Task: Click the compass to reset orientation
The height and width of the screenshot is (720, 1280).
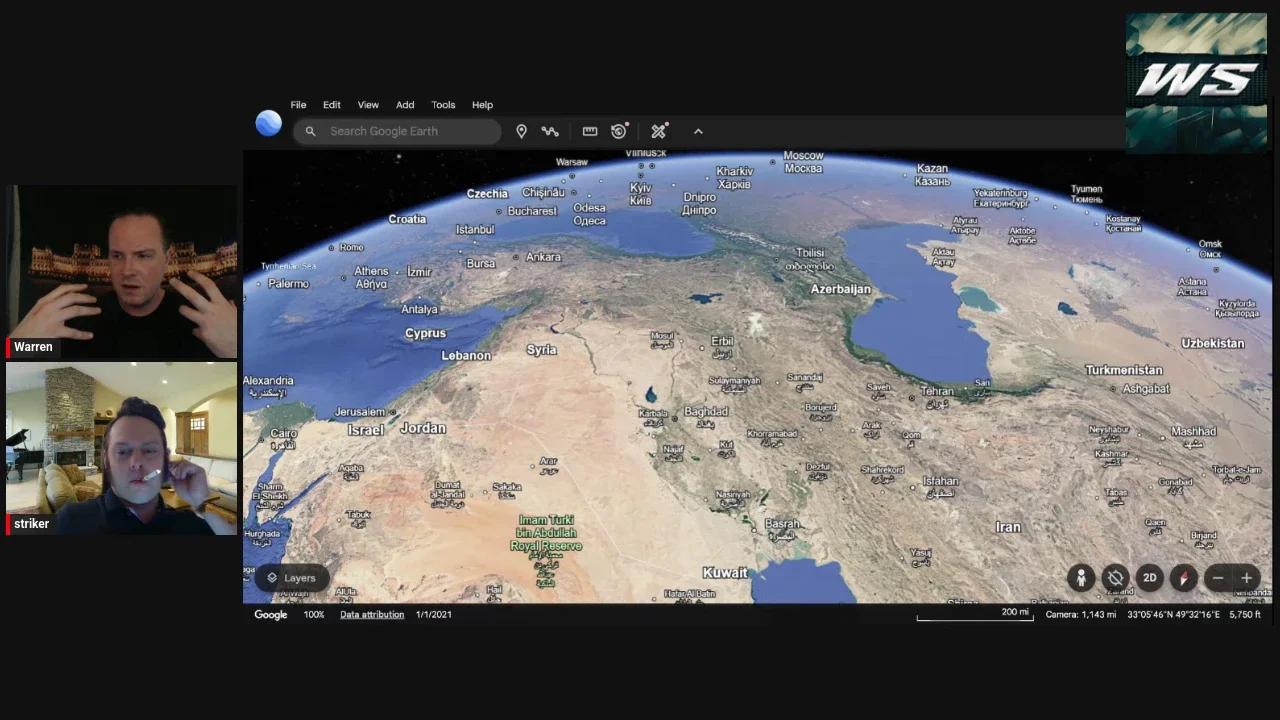Action: coord(1183,578)
